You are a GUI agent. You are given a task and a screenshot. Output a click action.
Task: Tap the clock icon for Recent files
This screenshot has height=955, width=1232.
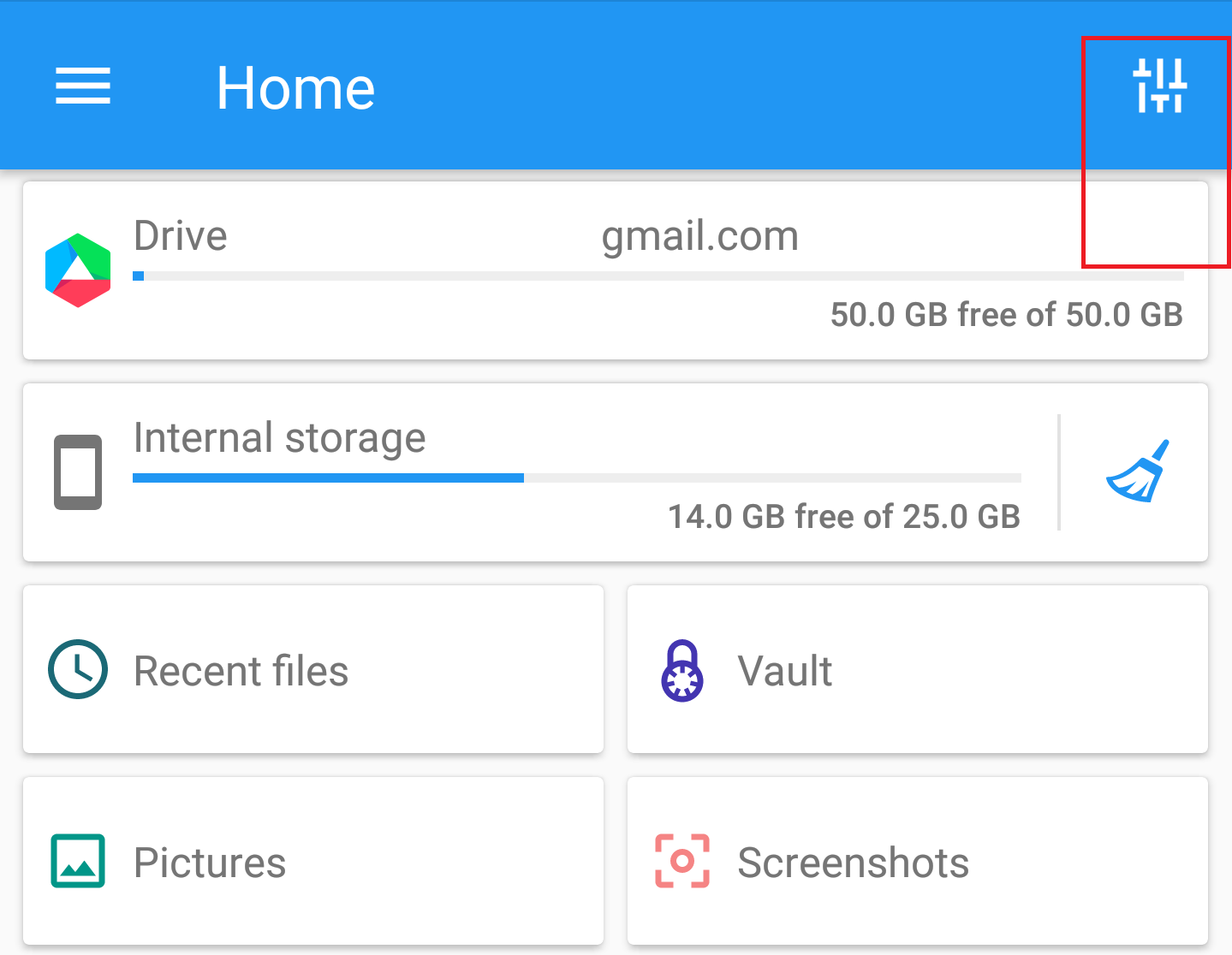coord(78,669)
